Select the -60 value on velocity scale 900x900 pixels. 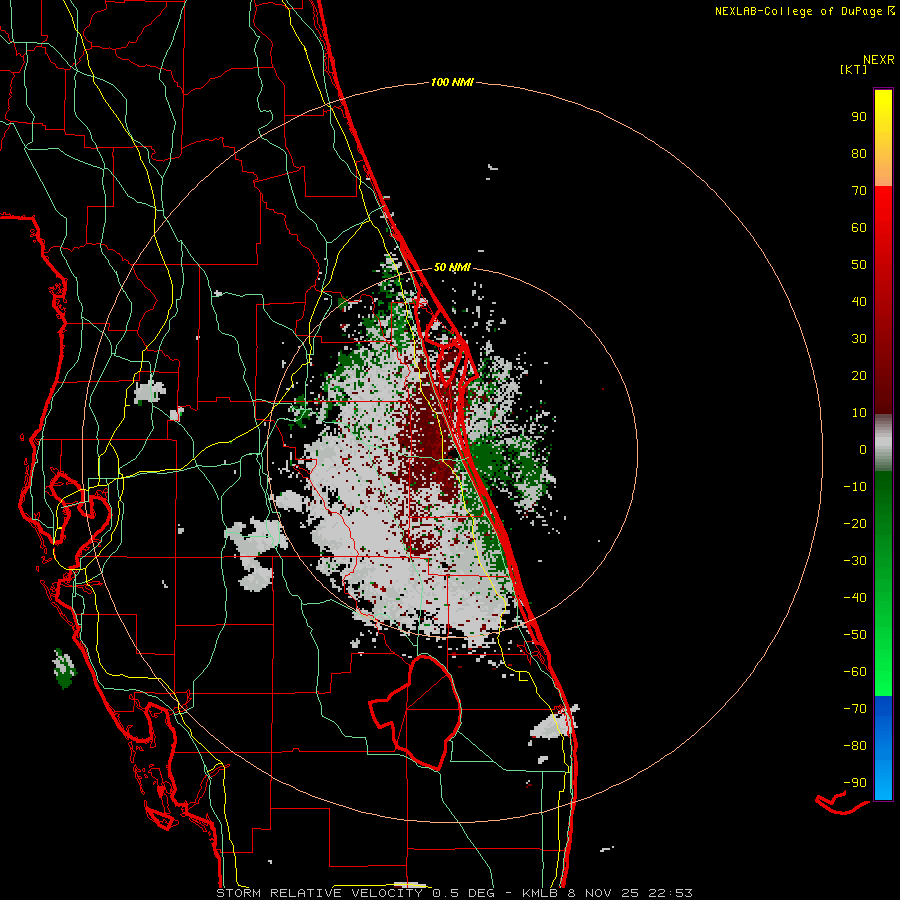pyautogui.click(x=855, y=672)
